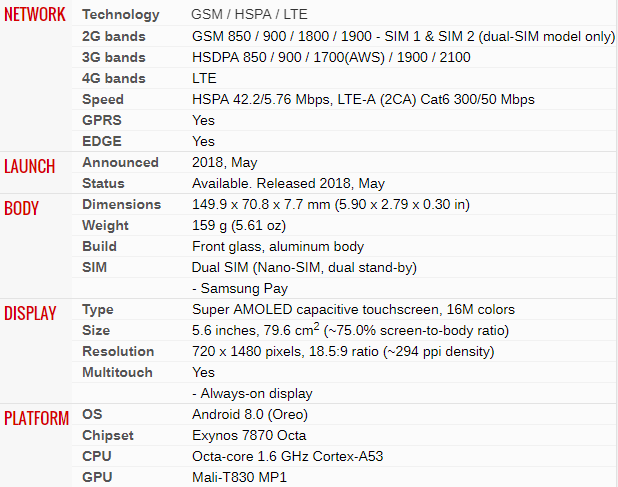Click the 2G bands label
This screenshot has width=618, height=487.
click(113, 36)
